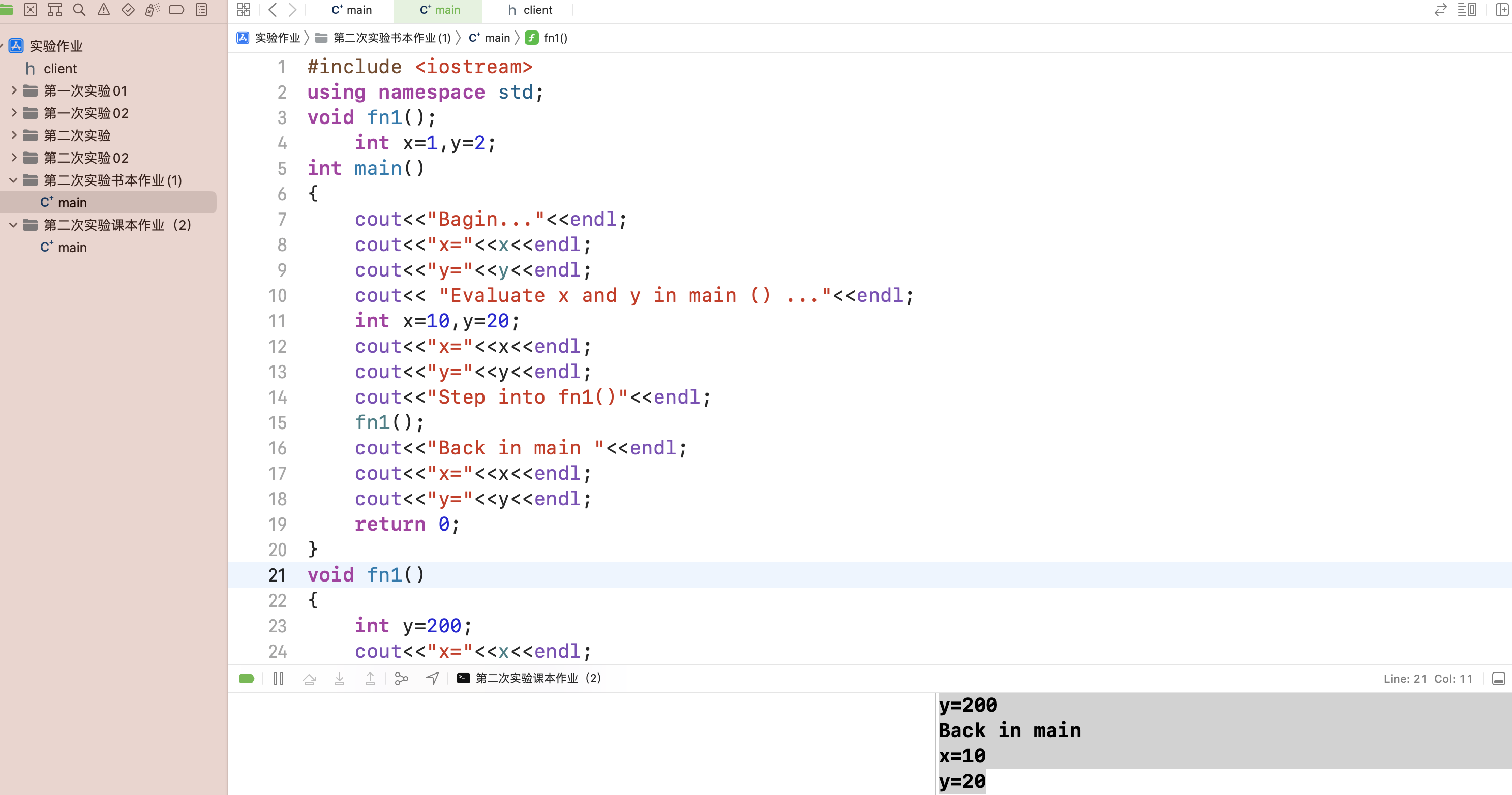Click the related items grid icon
This screenshot has height=795, width=1512.
243,10
